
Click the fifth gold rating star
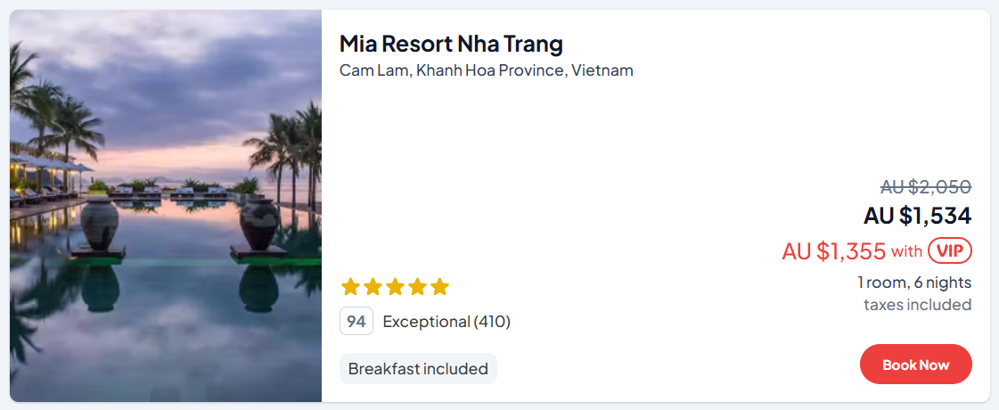439,287
